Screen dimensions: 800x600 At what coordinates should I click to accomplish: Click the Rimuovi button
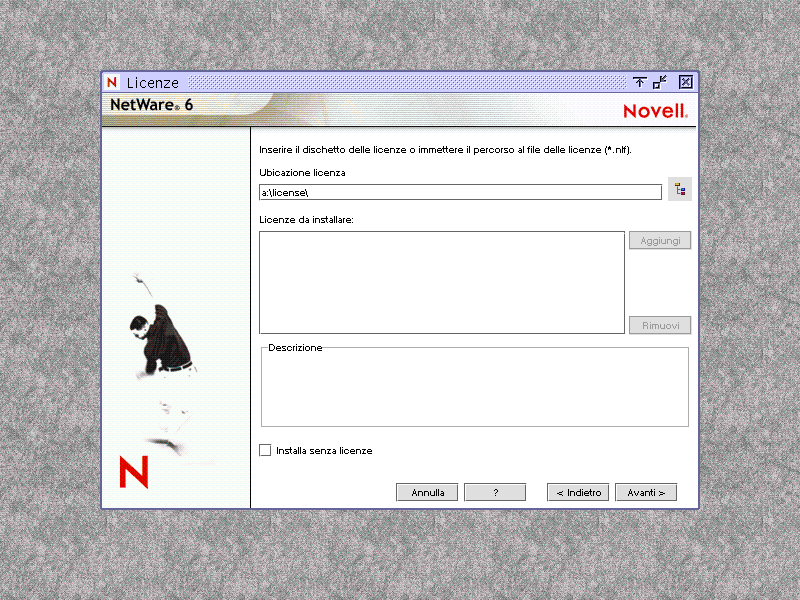click(x=660, y=325)
